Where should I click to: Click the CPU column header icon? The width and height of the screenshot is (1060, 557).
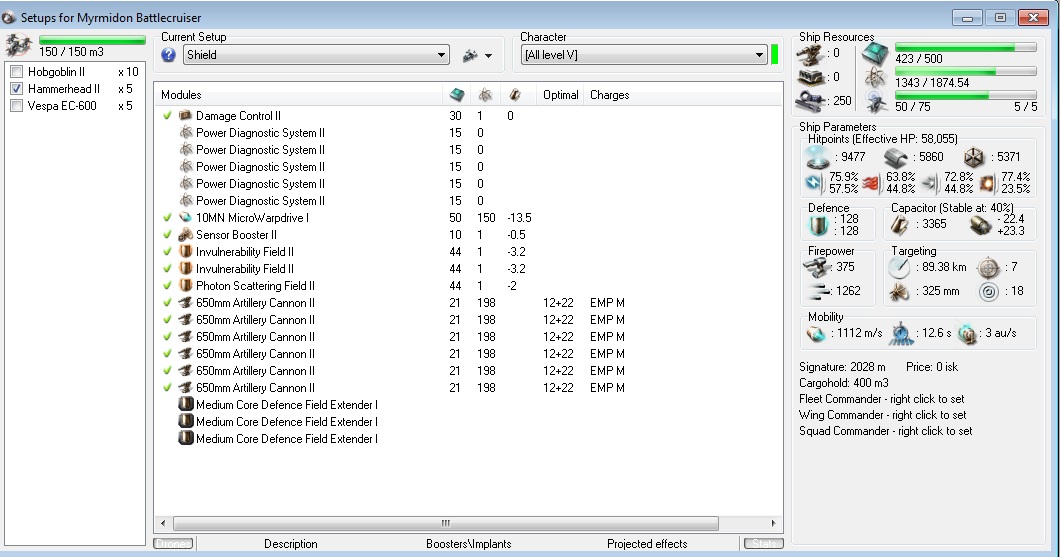(457, 95)
